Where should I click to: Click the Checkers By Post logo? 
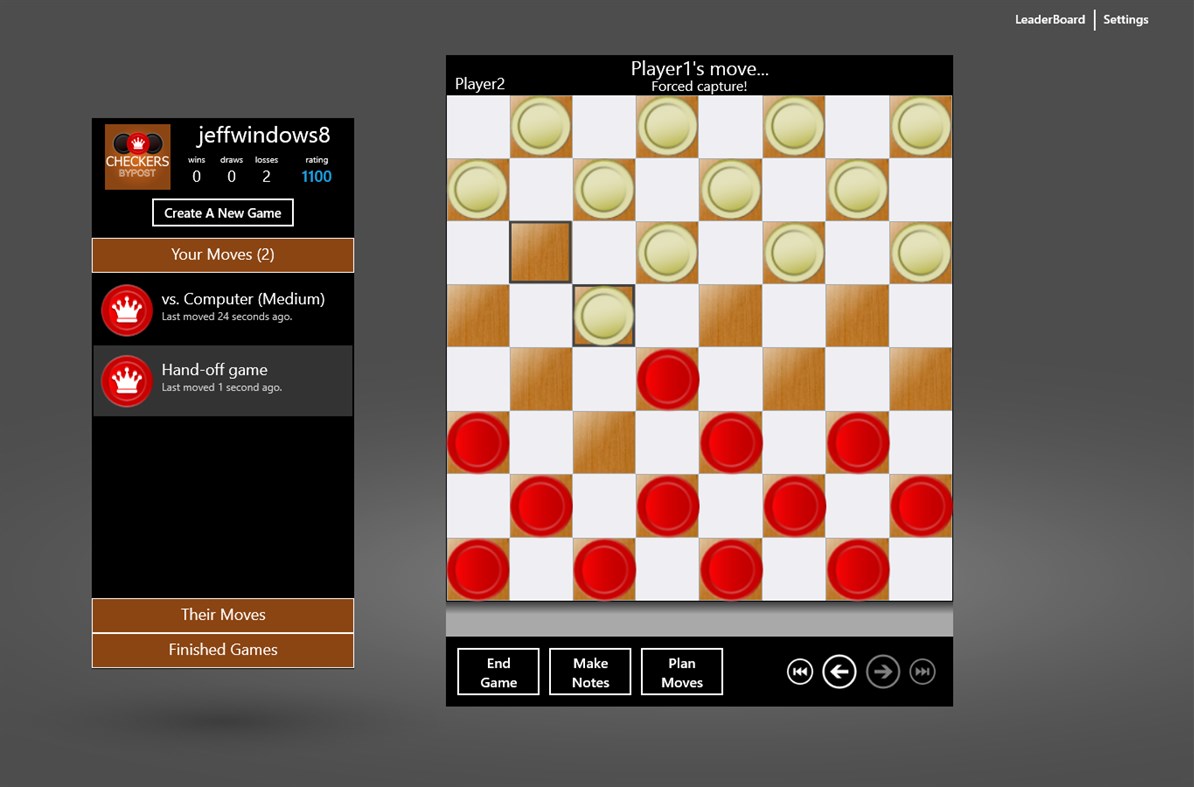click(x=137, y=156)
